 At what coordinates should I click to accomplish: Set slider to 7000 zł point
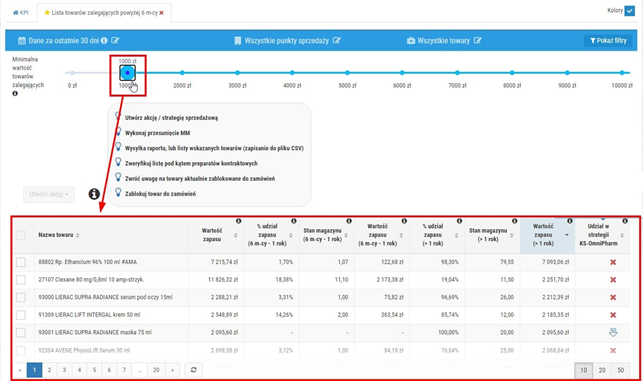click(x=457, y=73)
